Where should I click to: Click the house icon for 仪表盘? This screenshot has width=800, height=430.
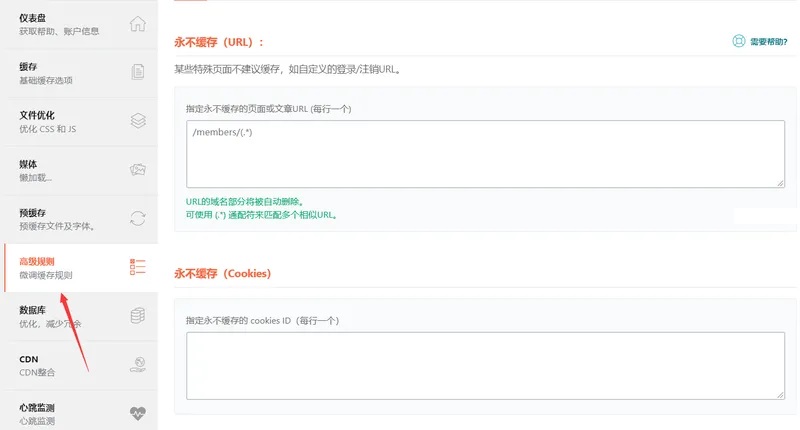(138, 24)
